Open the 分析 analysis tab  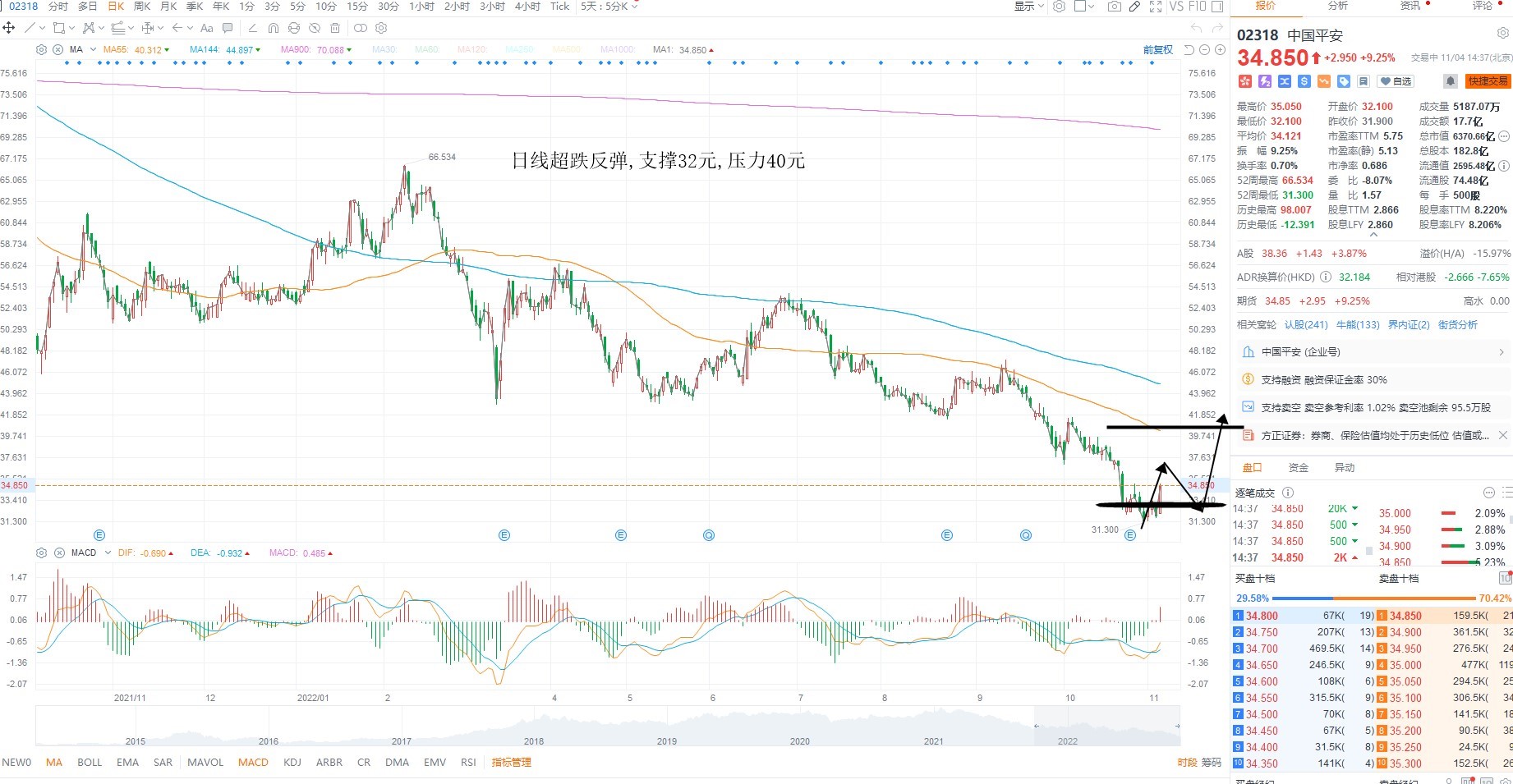click(x=1338, y=6)
